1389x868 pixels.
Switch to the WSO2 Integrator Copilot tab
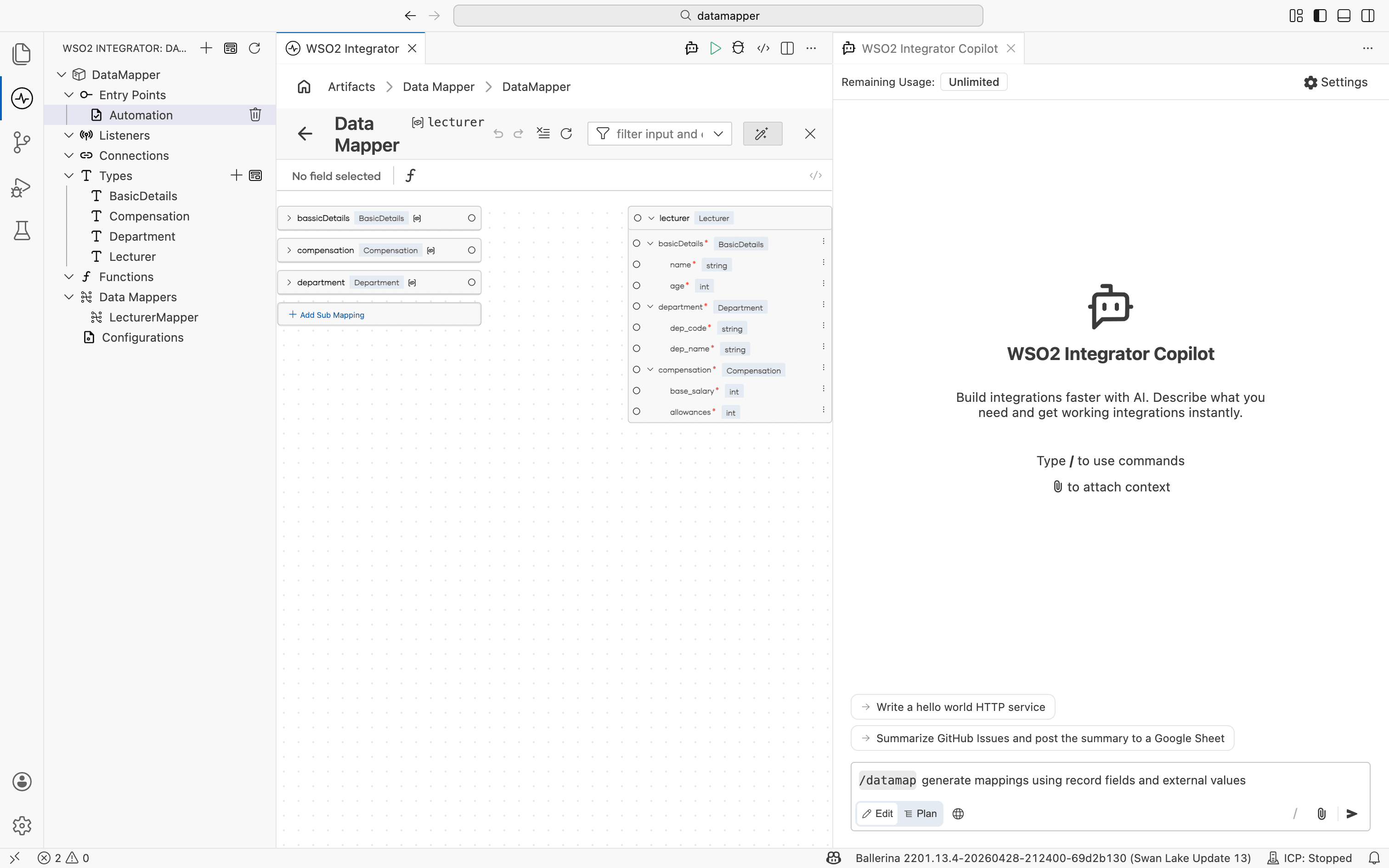point(929,48)
